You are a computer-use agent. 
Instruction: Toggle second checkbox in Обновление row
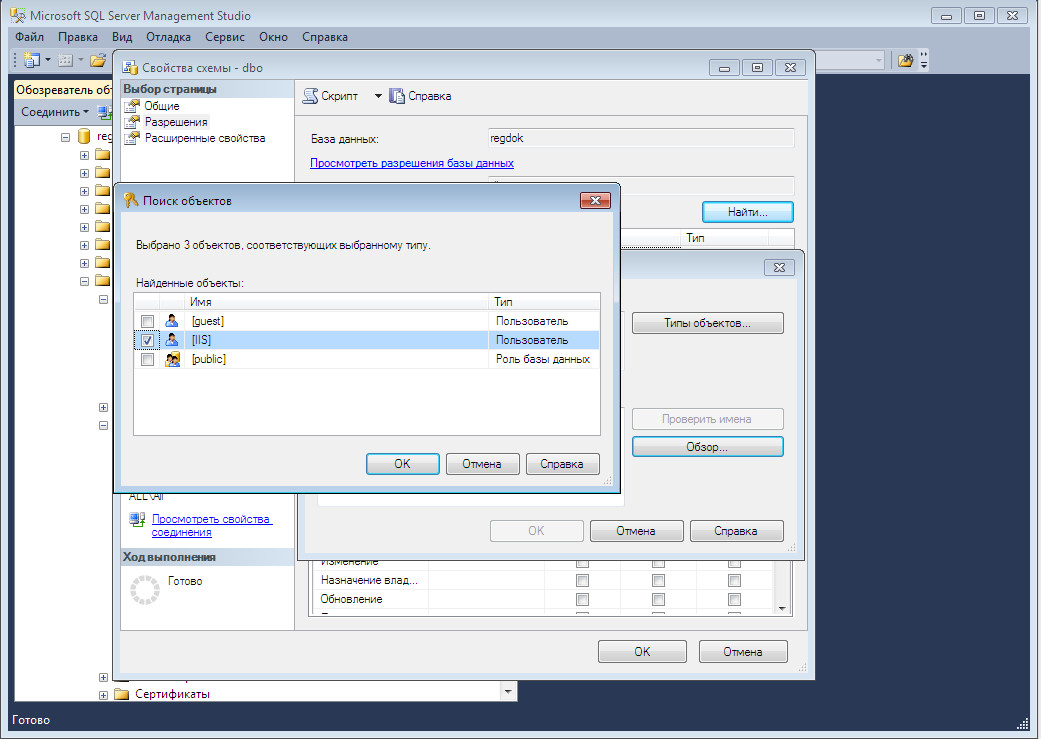(x=658, y=600)
